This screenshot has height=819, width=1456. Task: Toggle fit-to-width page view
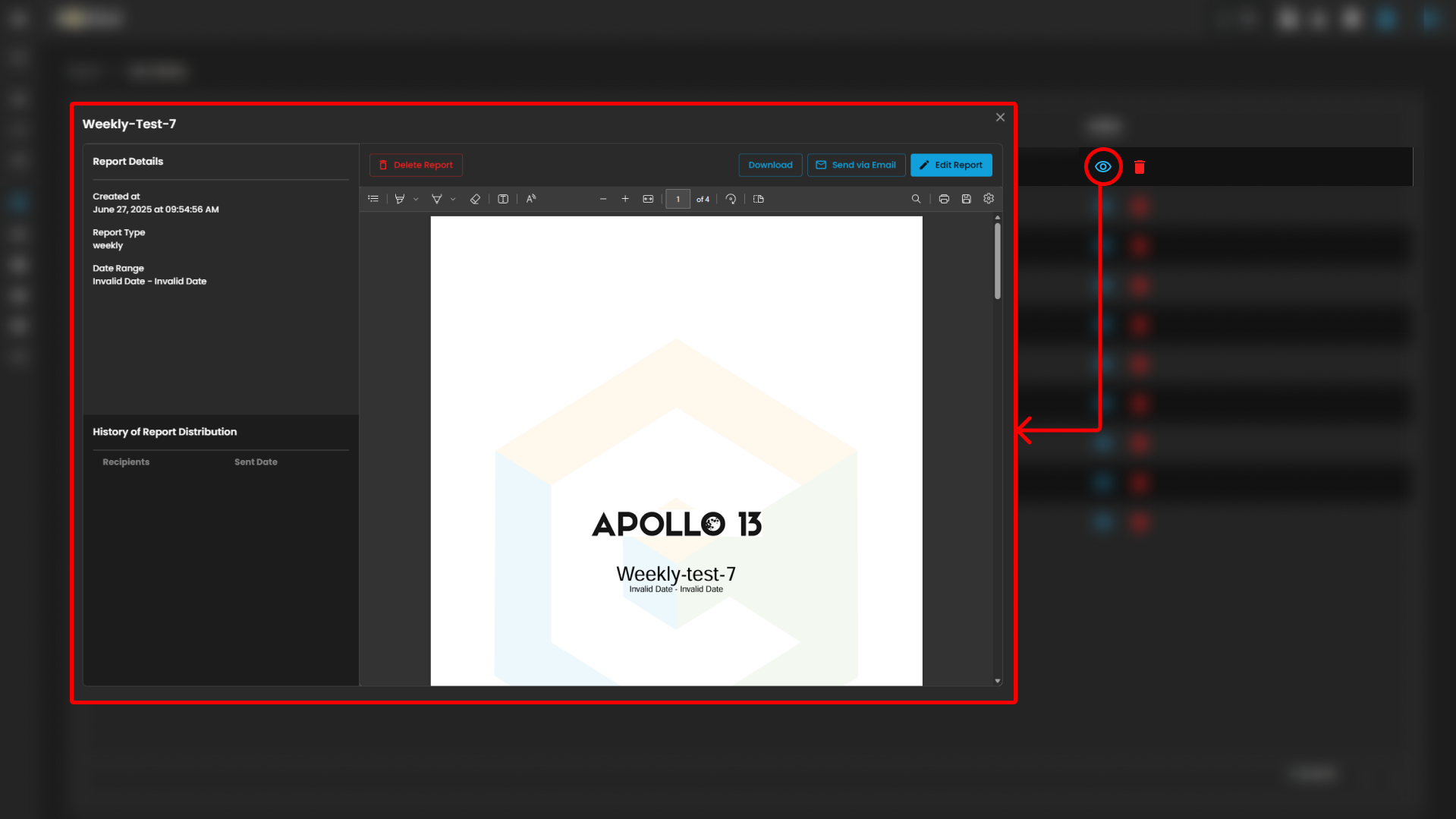point(648,199)
